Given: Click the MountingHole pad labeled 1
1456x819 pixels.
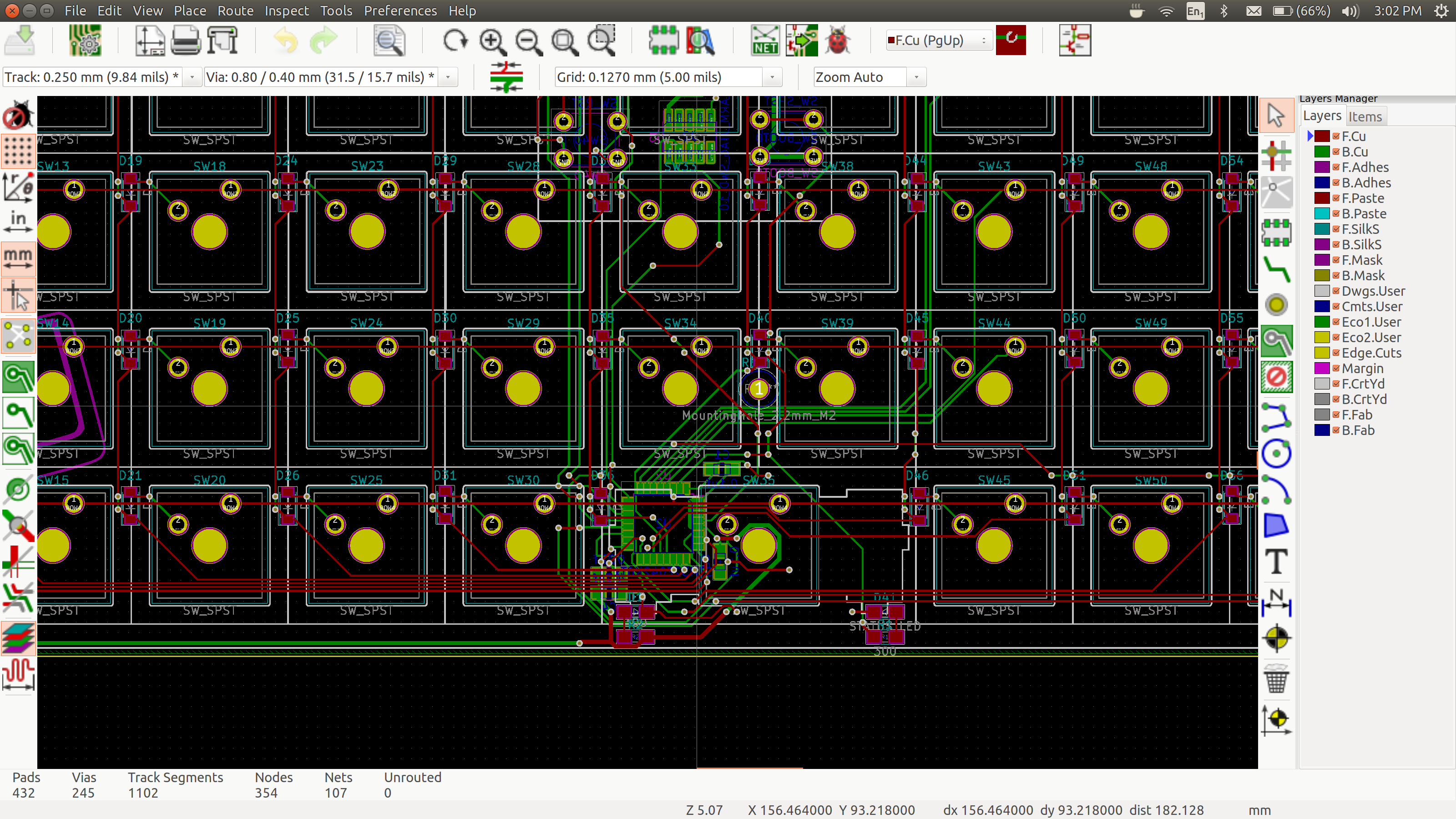Looking at the screenshot, I should click(758, 388).
